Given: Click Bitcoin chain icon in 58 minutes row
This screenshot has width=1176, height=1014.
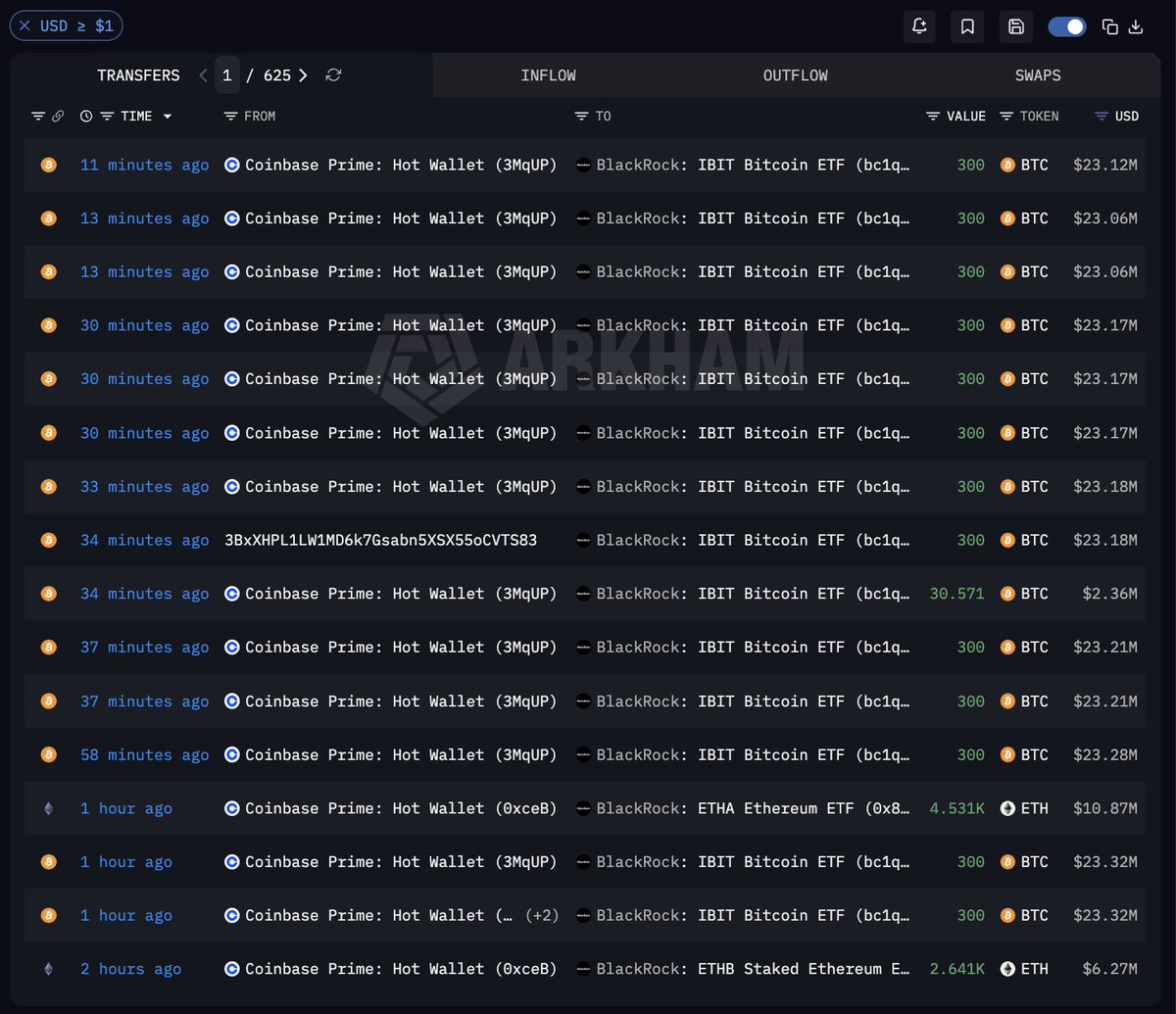Looking at the screenshot, I should (x=48, y=755).
